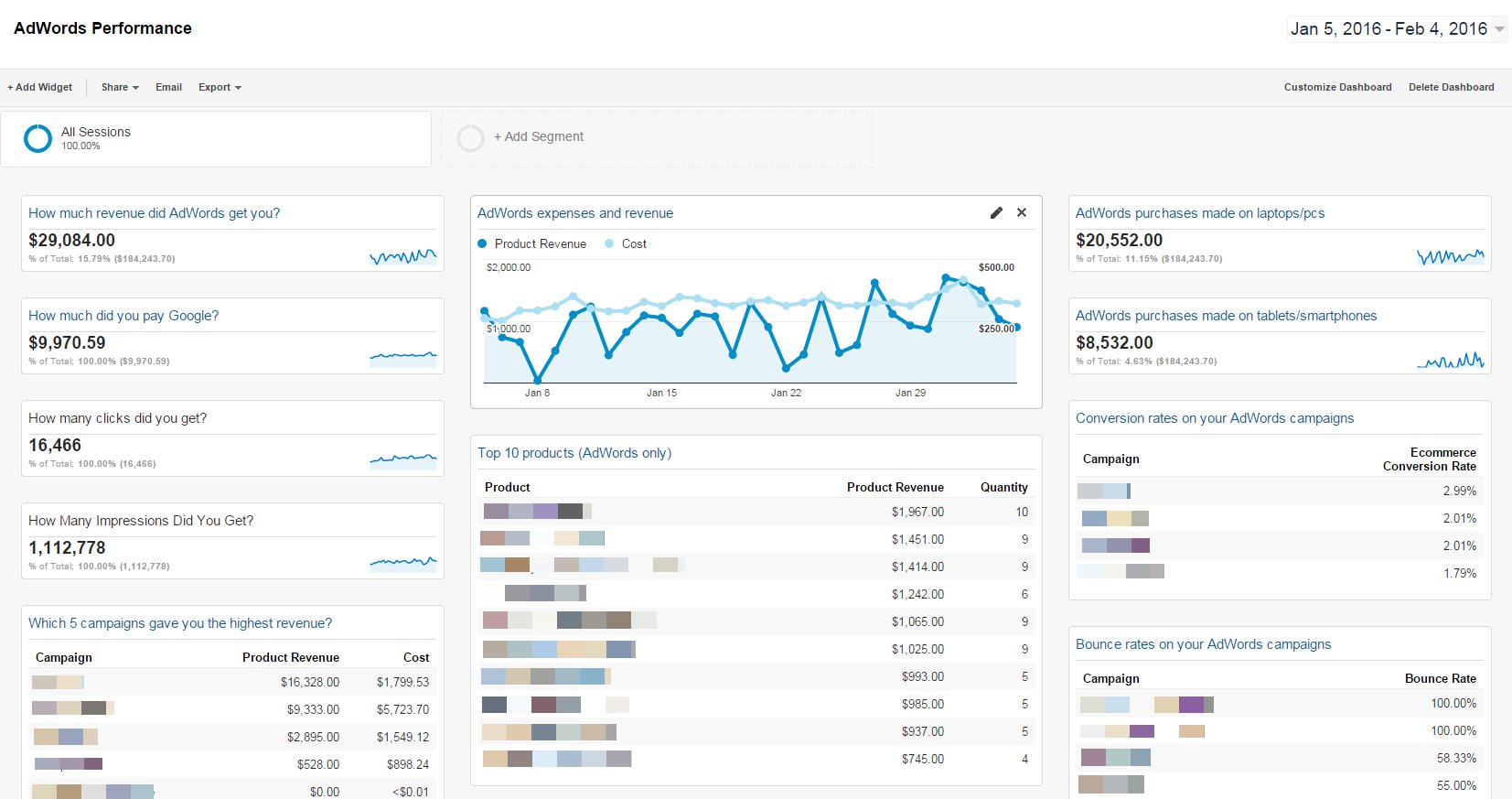The height and width of the screenshot is (799, 1512).
Task: Click the + Add Segment box
Action: coord(656,138)
